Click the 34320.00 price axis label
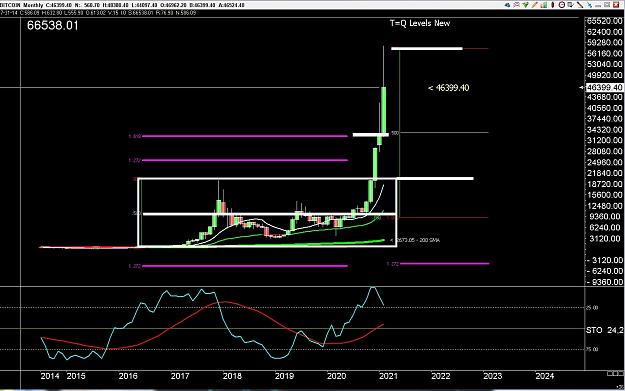This screenshot has width=625, height=391. (604, 130)
